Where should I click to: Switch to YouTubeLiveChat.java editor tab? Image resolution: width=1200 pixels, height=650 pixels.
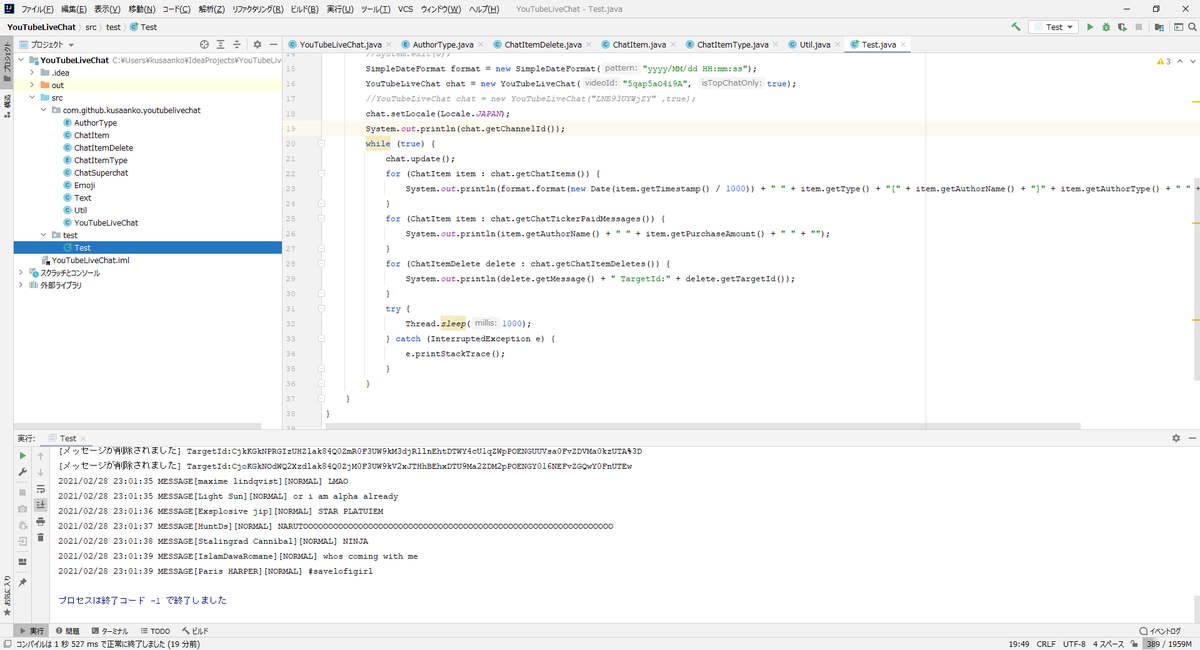tap(340, 44)
